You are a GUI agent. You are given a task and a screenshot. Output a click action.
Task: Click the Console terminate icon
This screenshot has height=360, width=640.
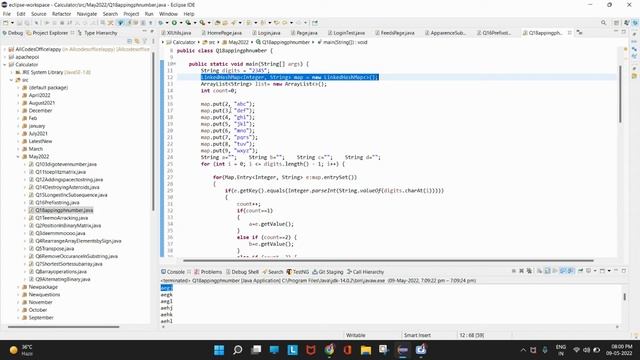pyautogui.click(x=514, y=271)
